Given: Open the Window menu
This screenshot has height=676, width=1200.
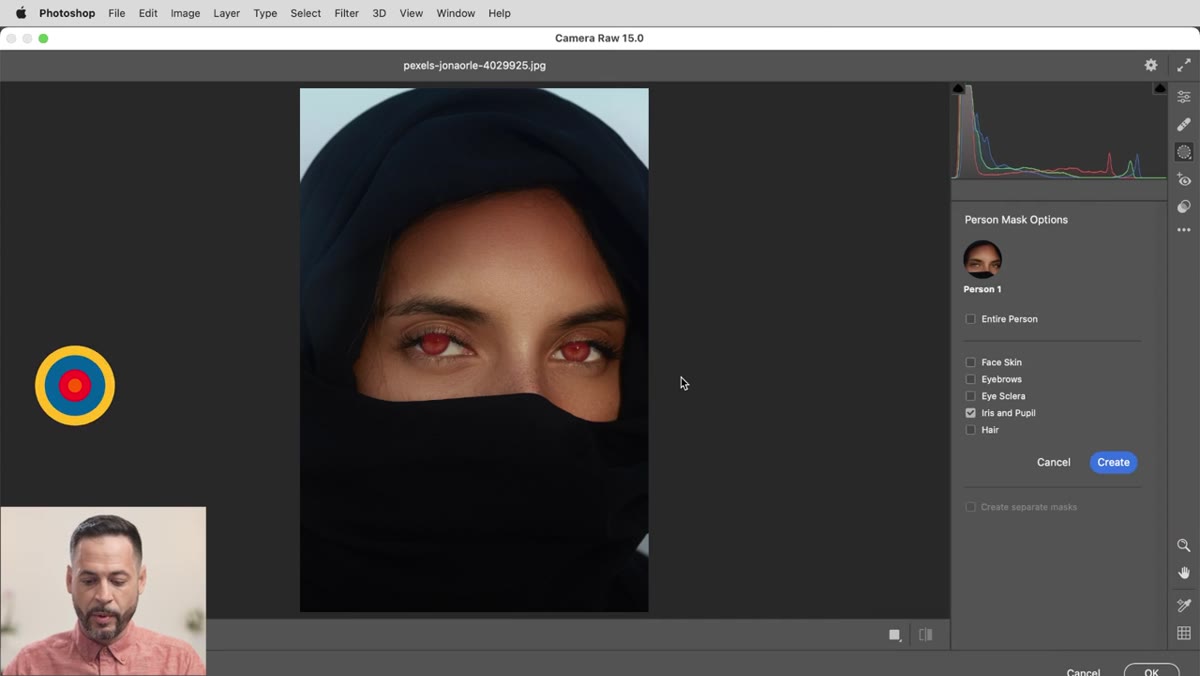Looking at the screenshot, I should [x=456, y=13].
